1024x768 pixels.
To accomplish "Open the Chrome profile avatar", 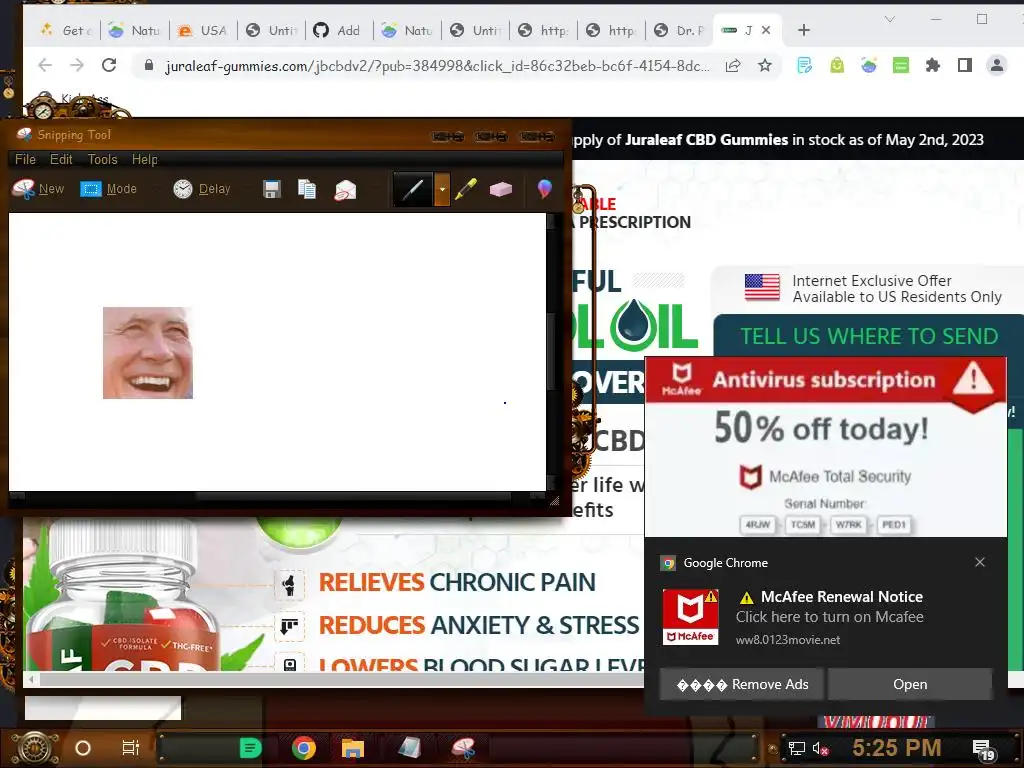I will [997, 65].
